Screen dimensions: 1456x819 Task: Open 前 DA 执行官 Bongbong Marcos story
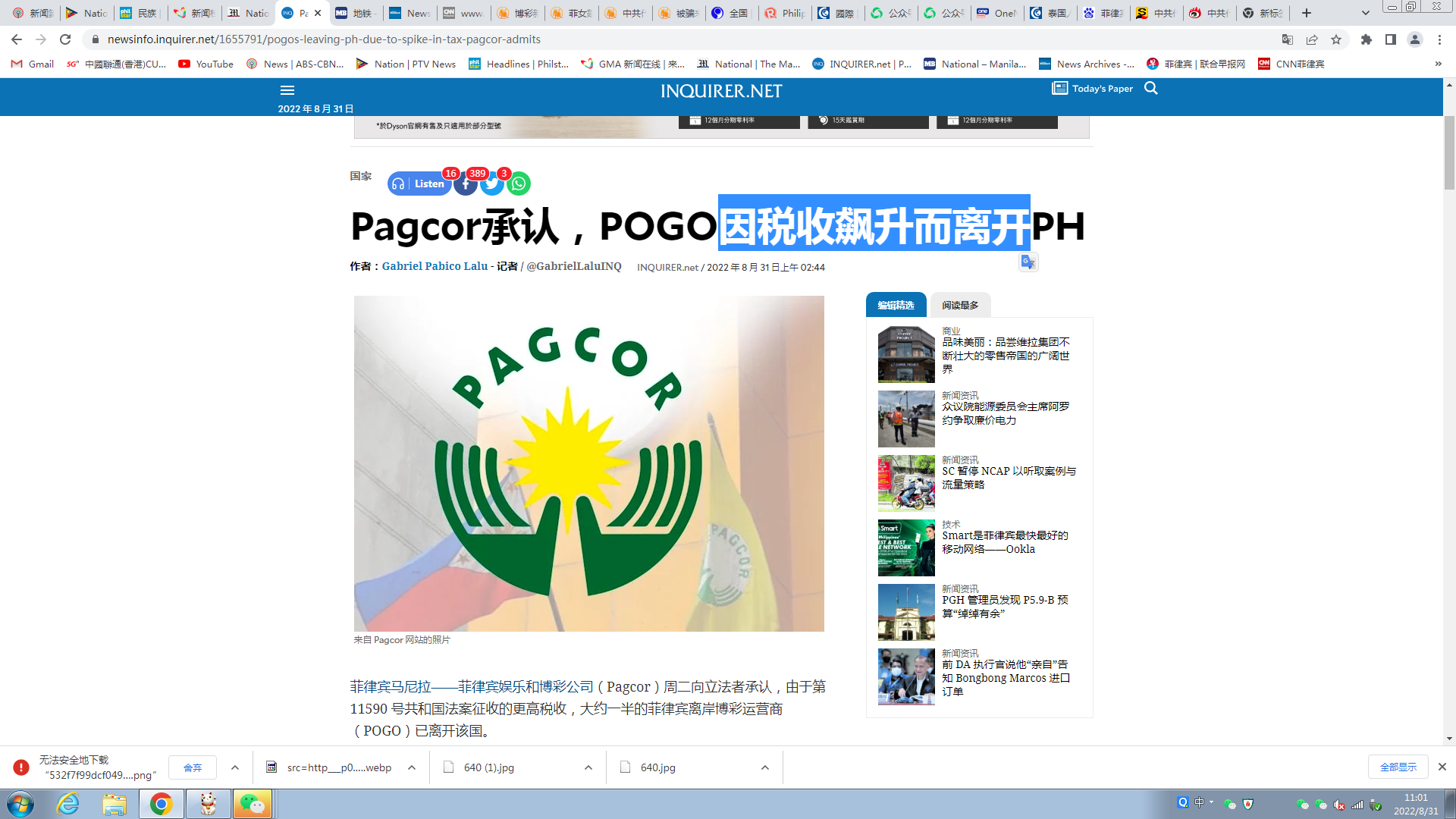1006,678
